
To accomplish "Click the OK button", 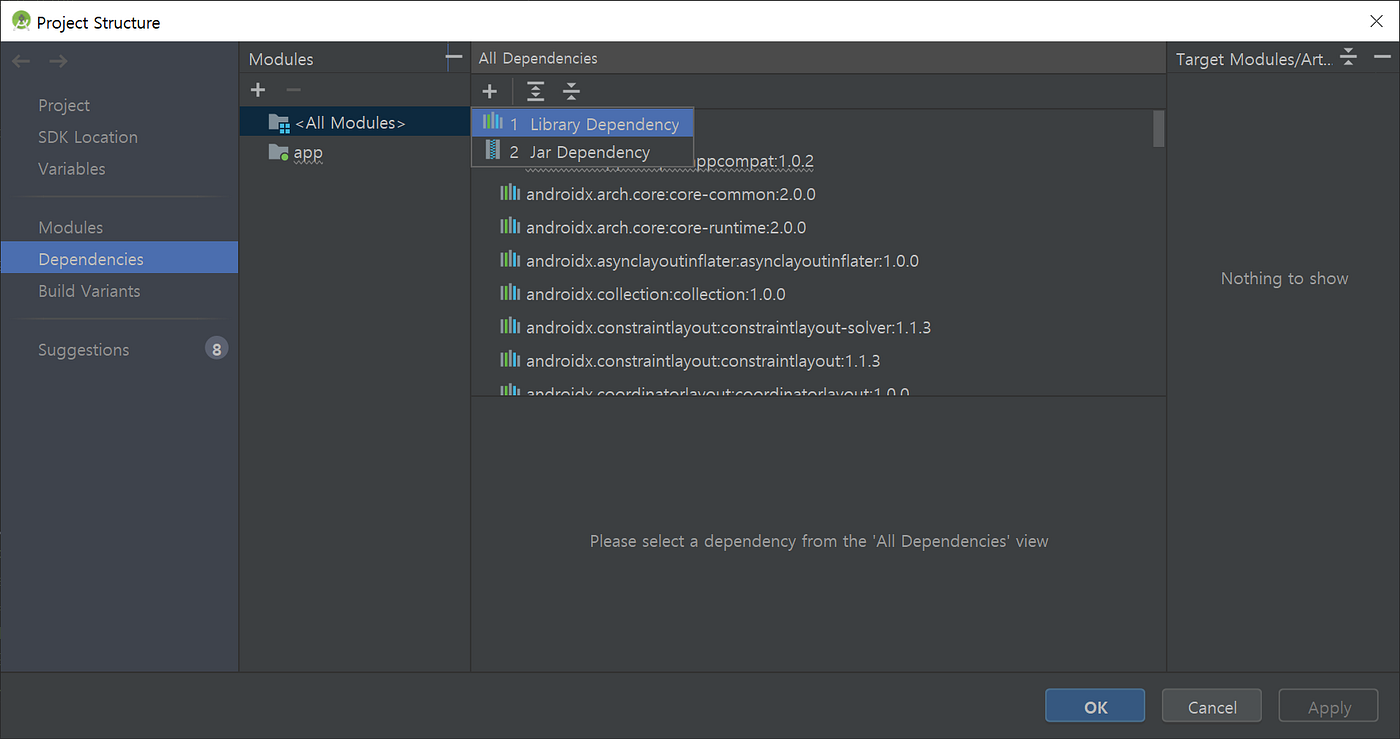I will pos(1094,705).
